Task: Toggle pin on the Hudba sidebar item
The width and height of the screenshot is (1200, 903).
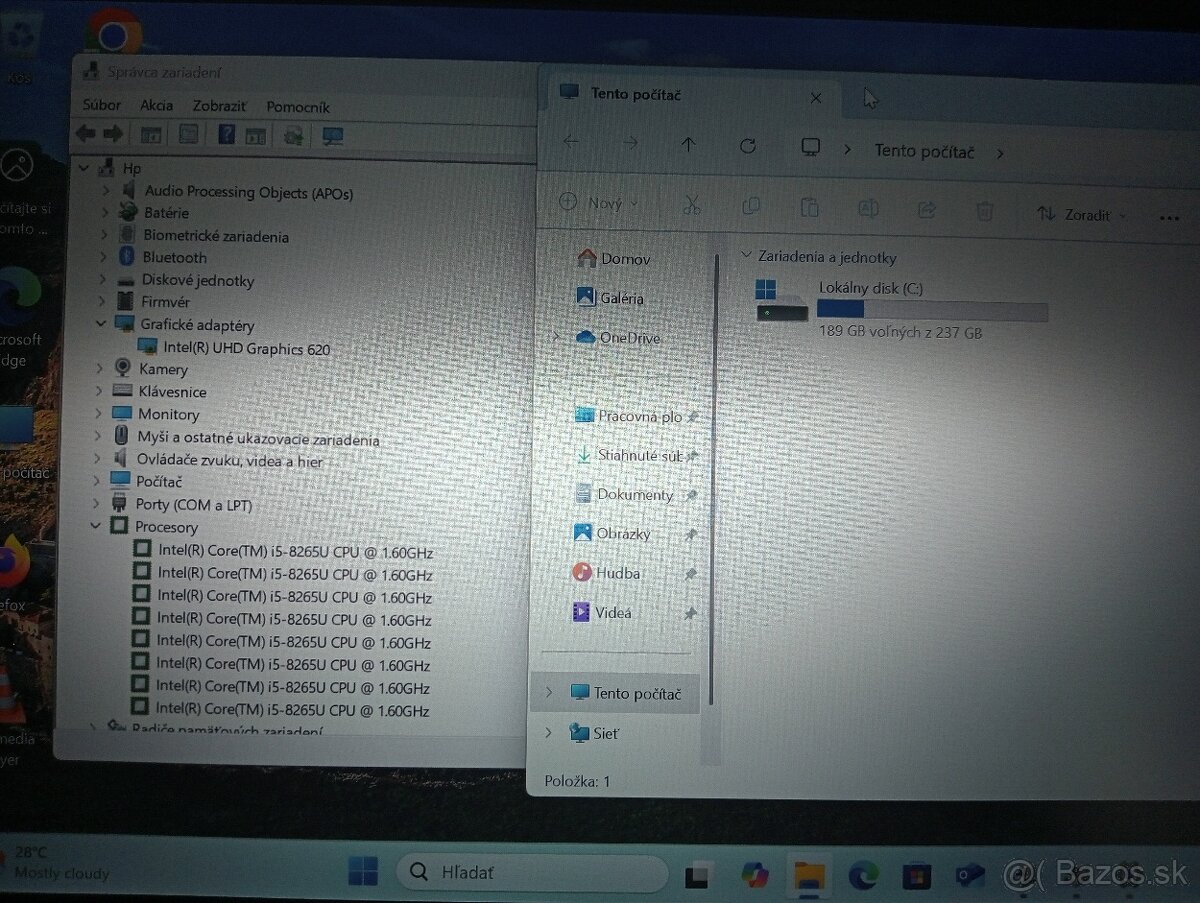Action: pos(689,572)
